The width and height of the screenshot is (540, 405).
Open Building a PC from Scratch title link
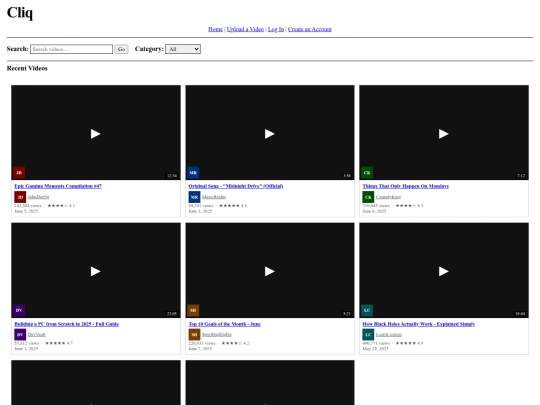(66, 324)
